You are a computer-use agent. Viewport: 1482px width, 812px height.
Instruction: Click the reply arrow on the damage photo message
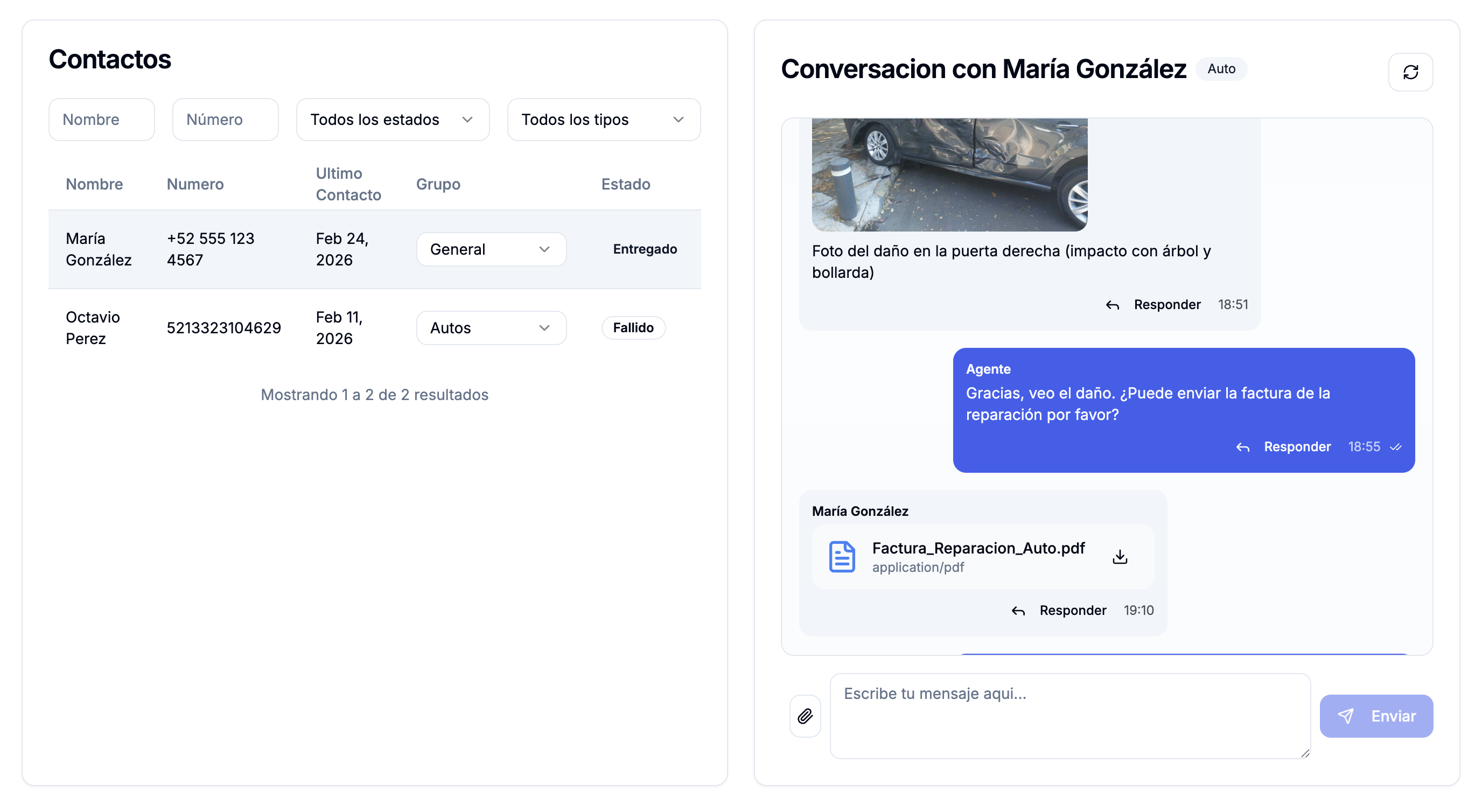[1113, 305]
